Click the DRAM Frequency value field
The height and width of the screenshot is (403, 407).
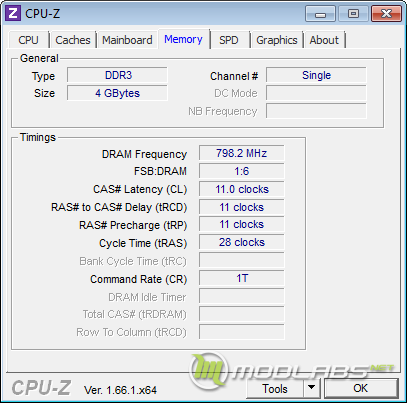point(242,153)
